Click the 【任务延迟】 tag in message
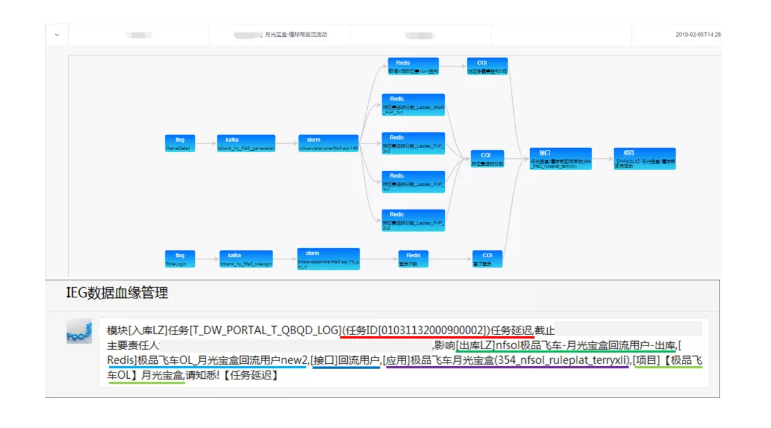771x428 pixels. (250, 375)
